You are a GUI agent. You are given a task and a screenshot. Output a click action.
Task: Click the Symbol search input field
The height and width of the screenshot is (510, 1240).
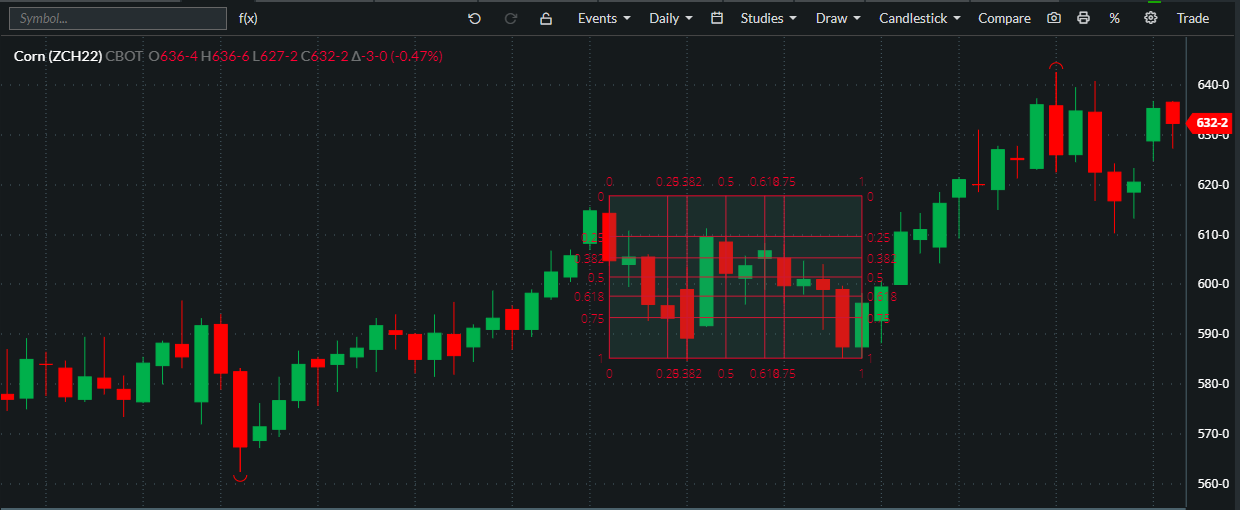(x=118, y=18)
